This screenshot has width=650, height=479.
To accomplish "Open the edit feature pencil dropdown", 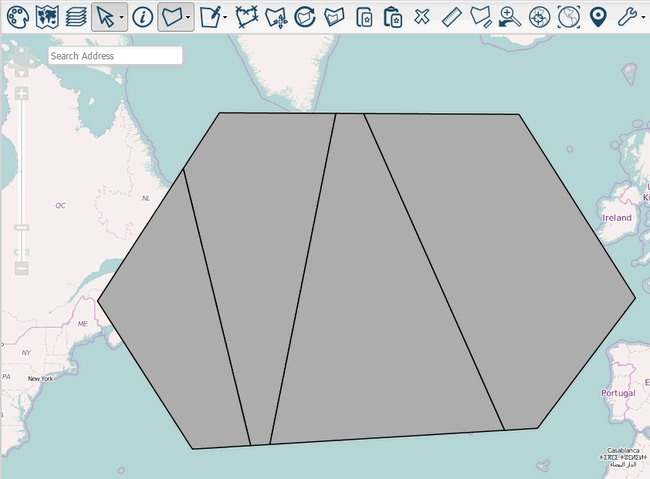I will [x=225, y=17].
